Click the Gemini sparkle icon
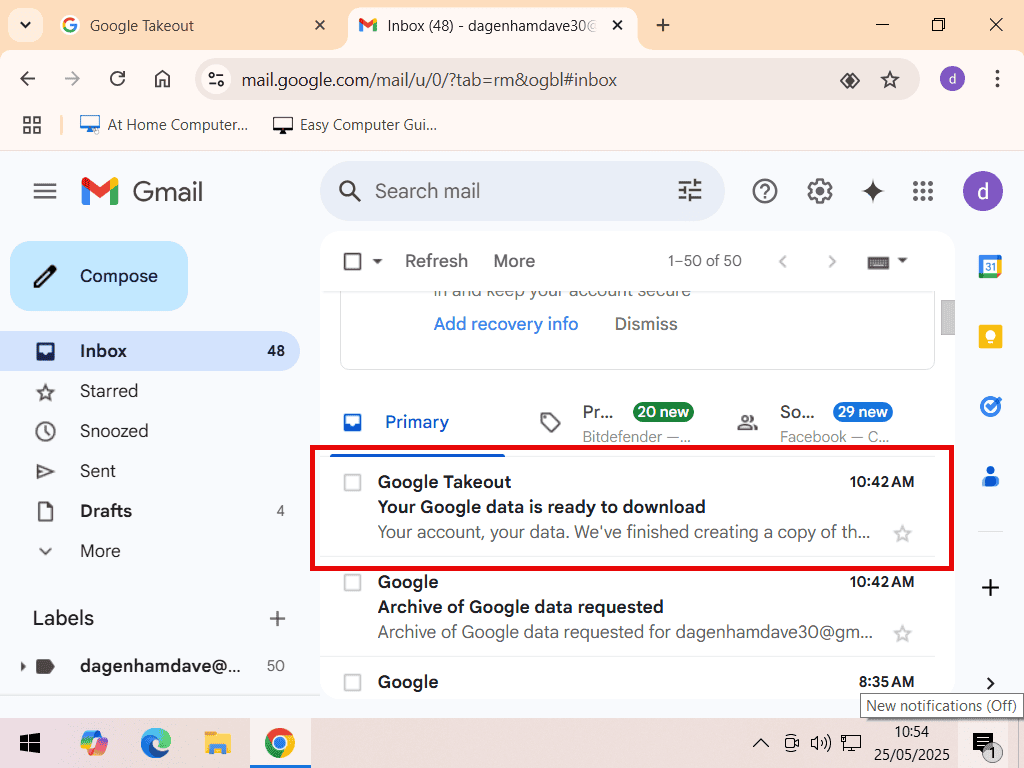This screenshot has width=1024, height=768. tap(872, 191)
